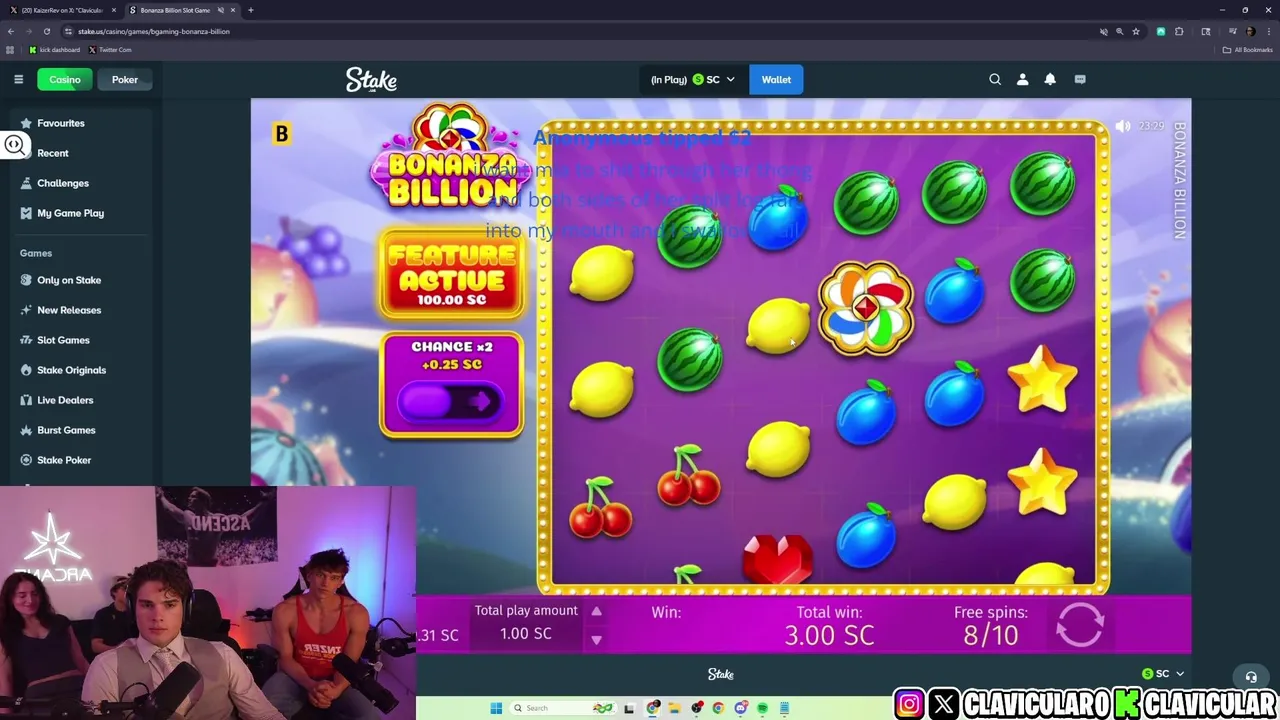Click the flower scatter symbol on reels

click(866, 308)
